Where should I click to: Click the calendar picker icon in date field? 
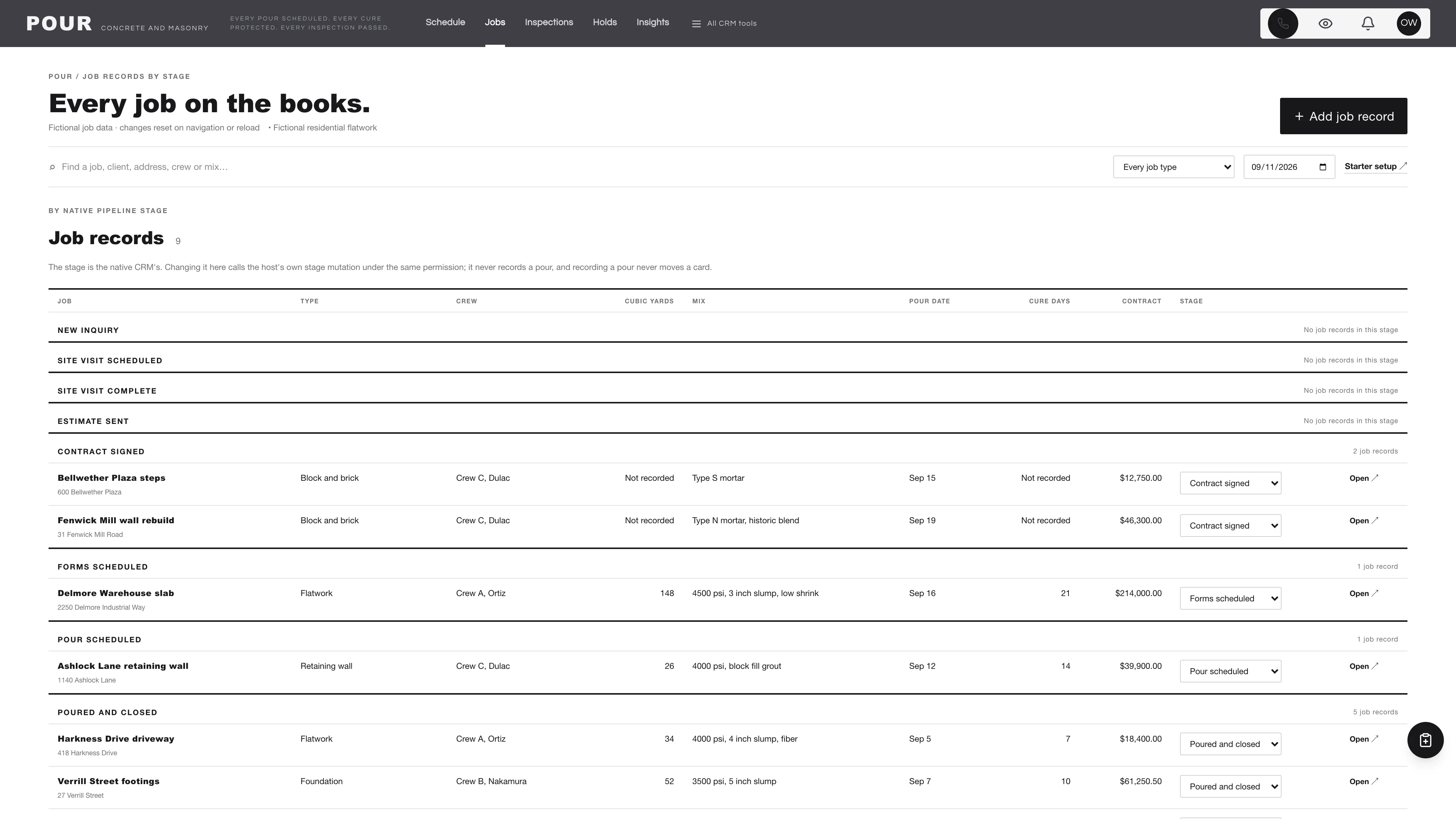click(x=1323, y=167)
